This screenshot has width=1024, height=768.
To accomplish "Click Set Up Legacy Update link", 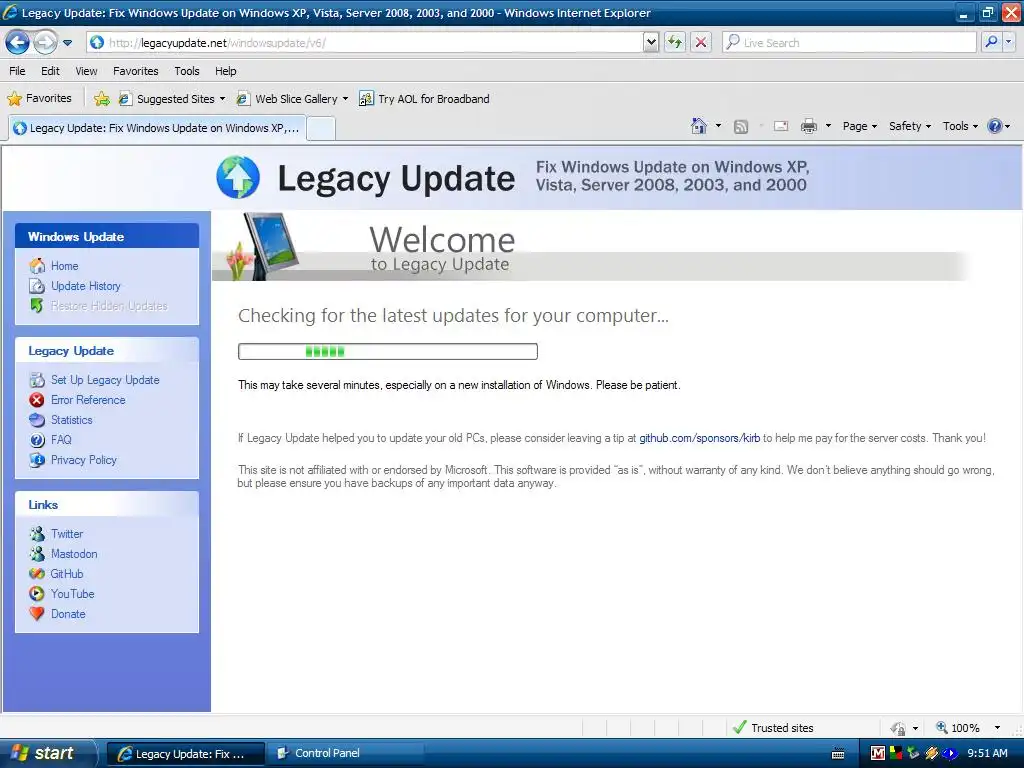I will 105,380.
